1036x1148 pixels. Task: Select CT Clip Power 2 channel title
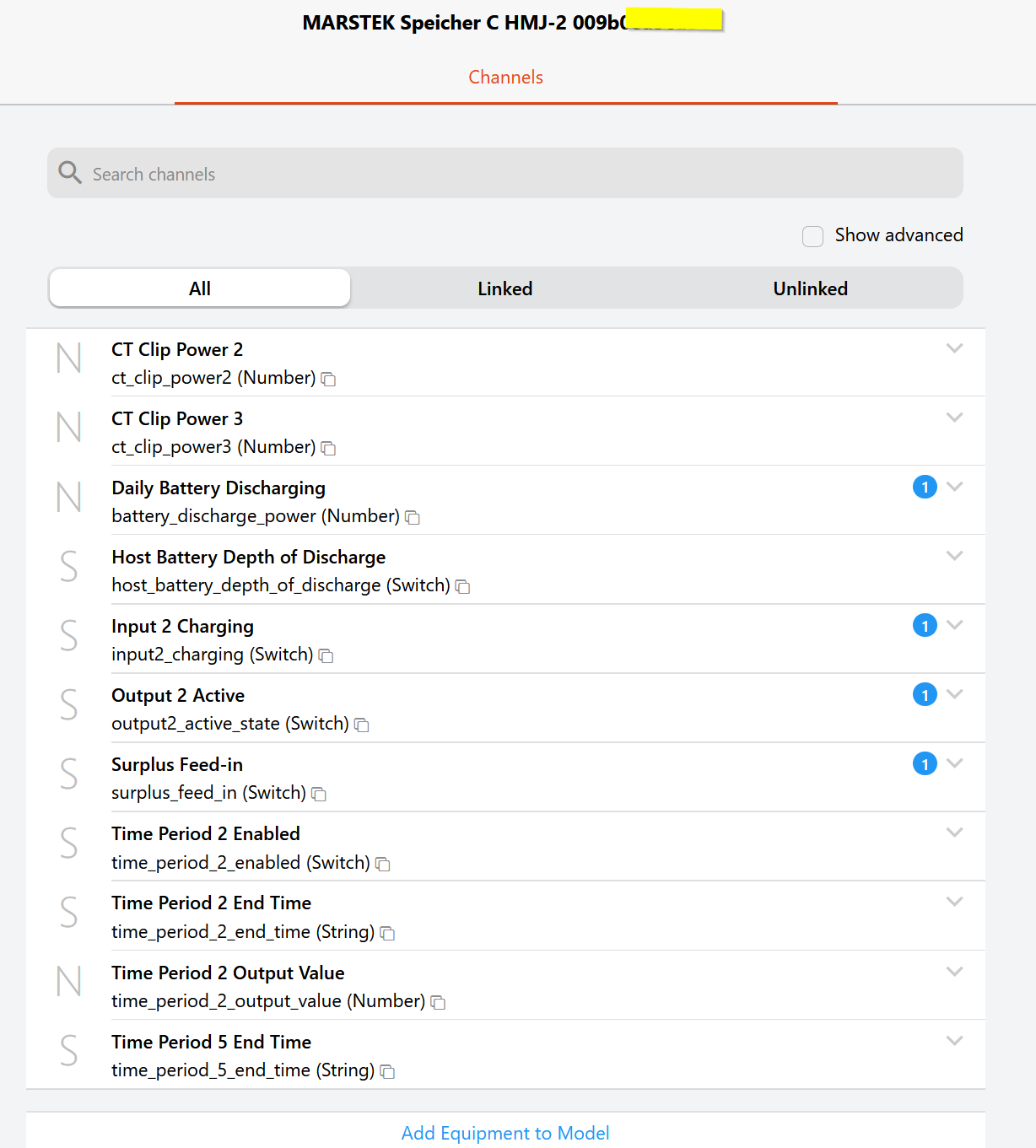click(177, 349)
